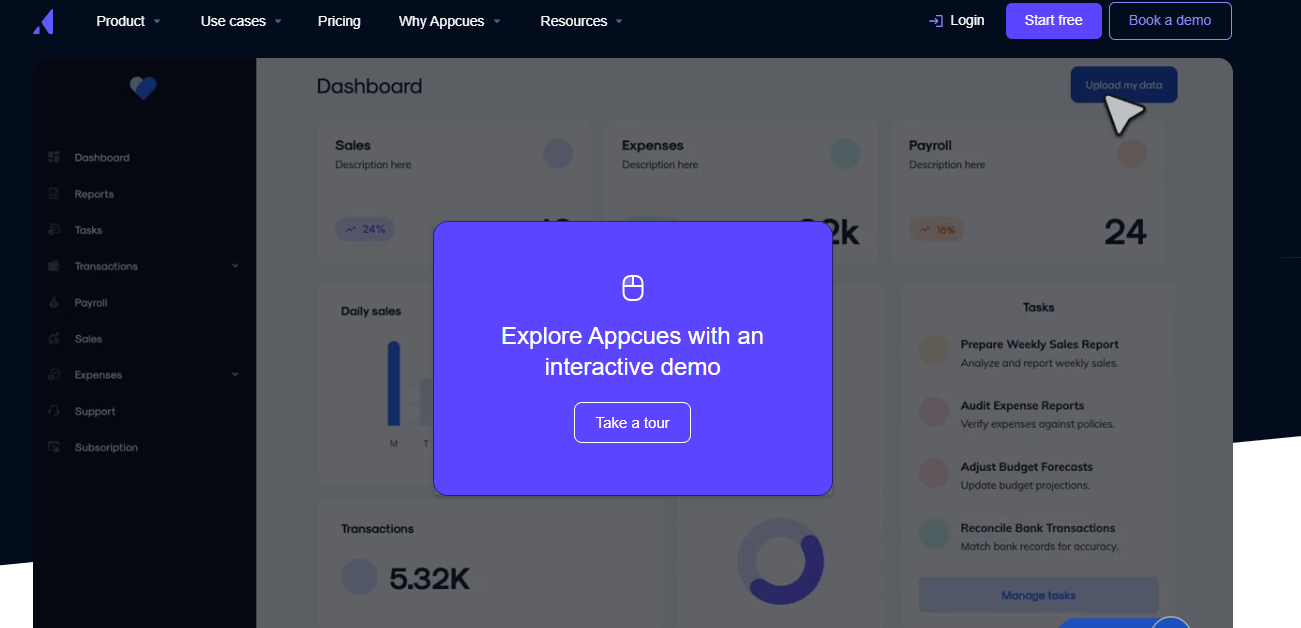Click the pink icon beside Audit Expense Reports

pos(934,412)
